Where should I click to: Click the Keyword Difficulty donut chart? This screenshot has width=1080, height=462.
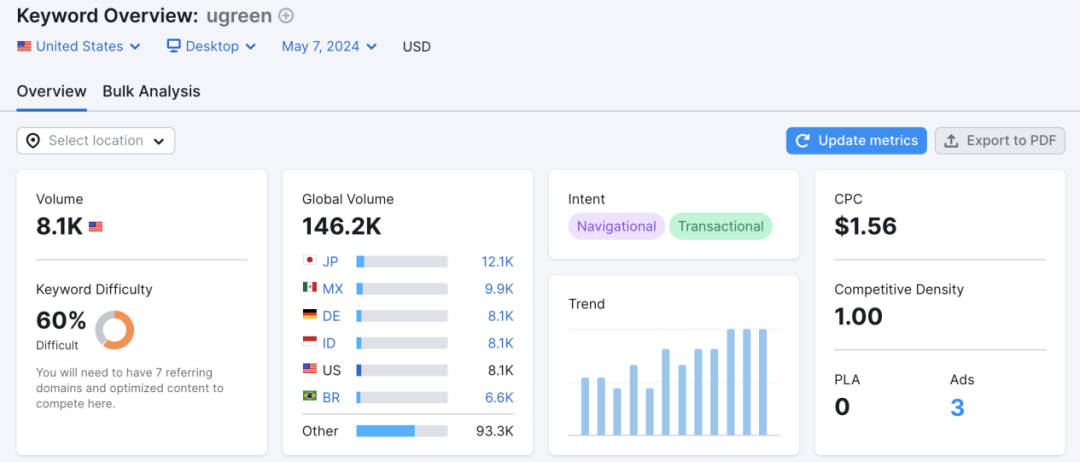click(x=114, y=330)
